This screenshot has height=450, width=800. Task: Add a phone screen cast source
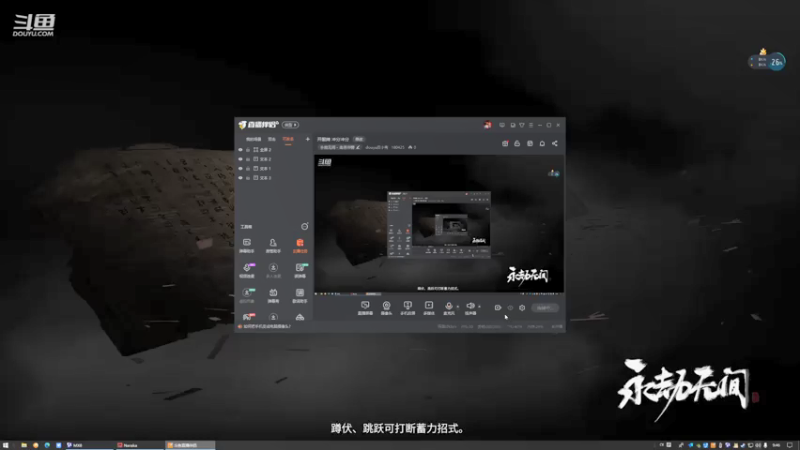(407, 308)
